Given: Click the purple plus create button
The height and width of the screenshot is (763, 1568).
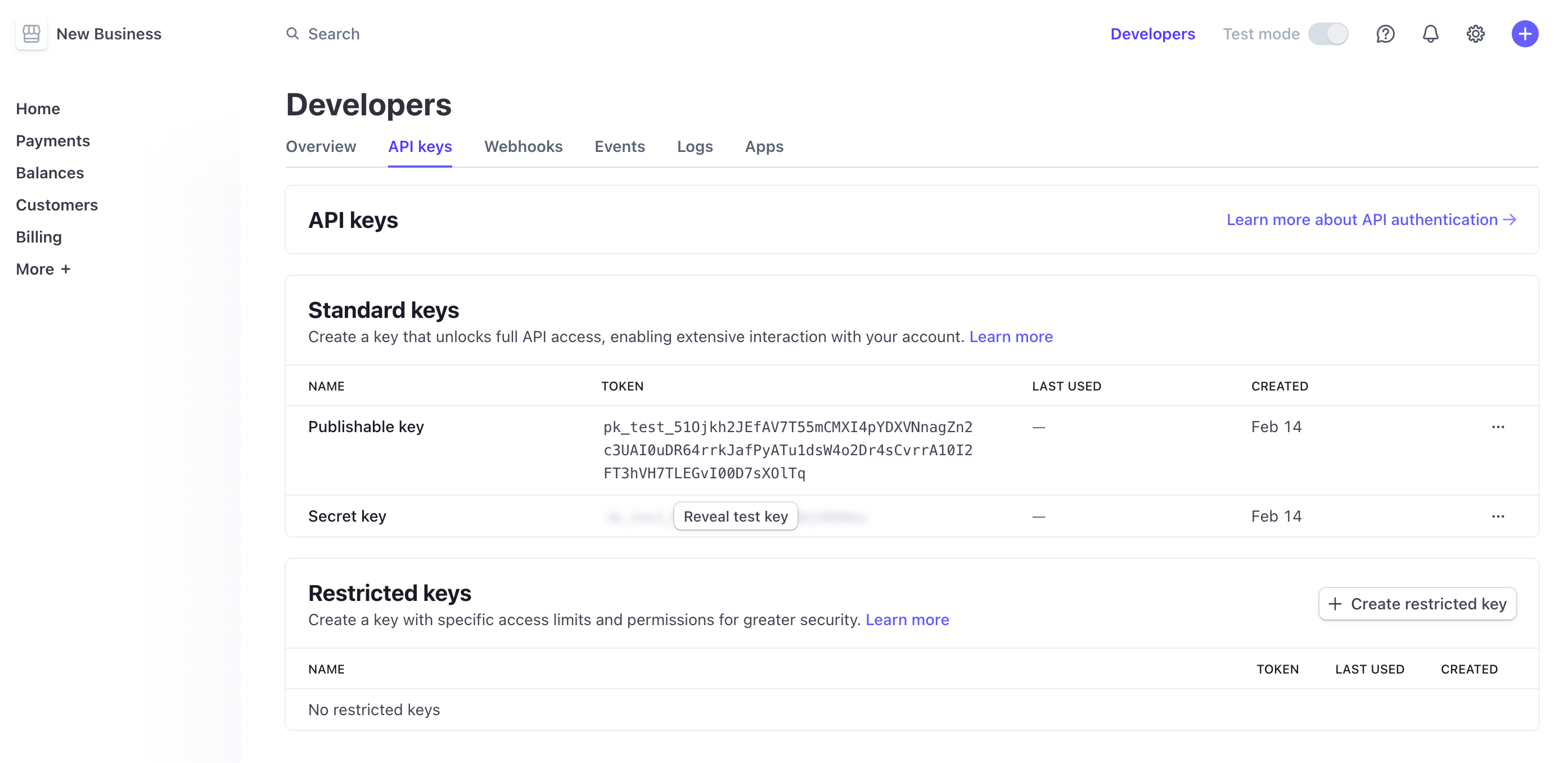Looking at the screenshot, I should pyautogui.click(x=1525, y=34).
